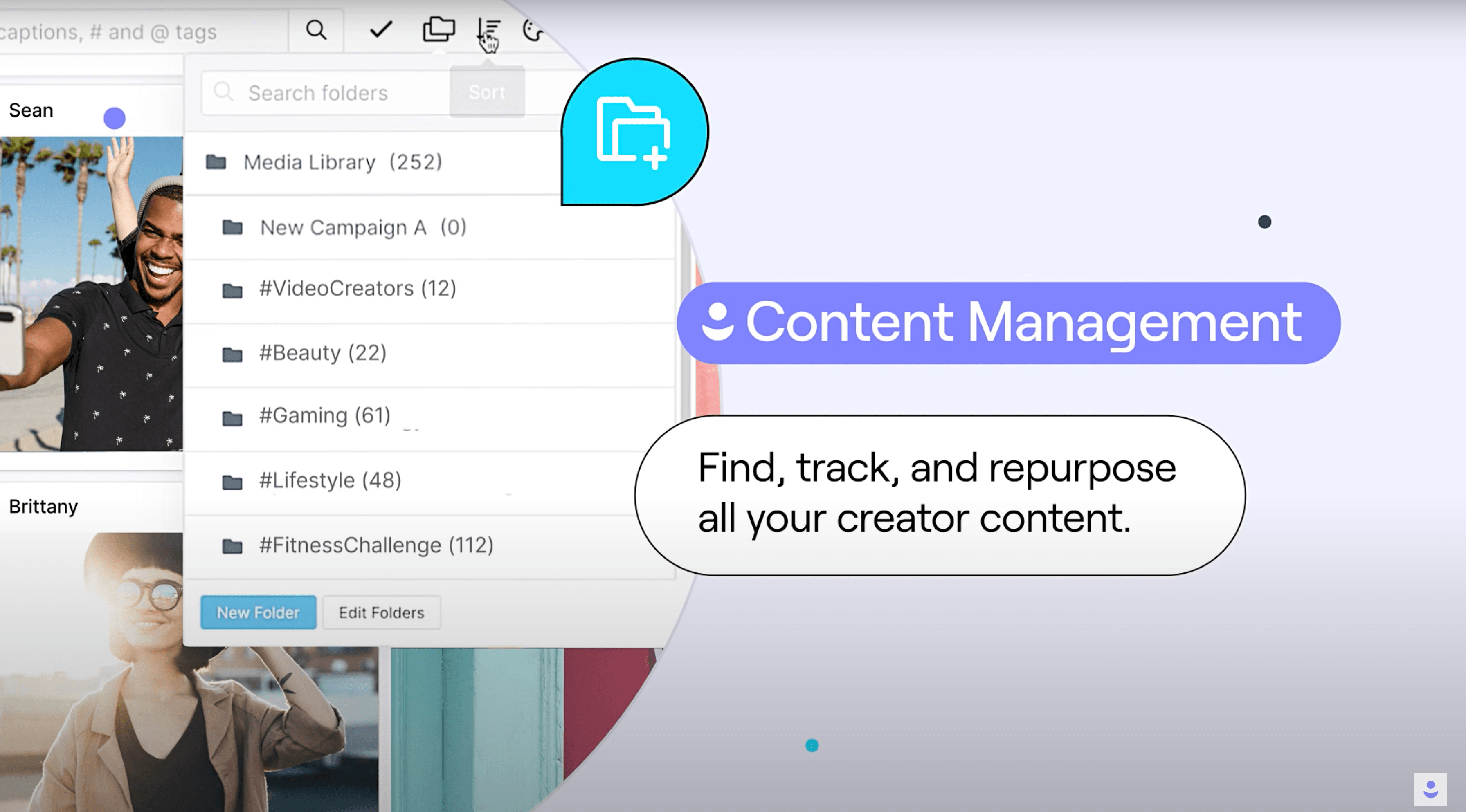
Task: Click the #Gaming folder icon
Action: (232, 418)
